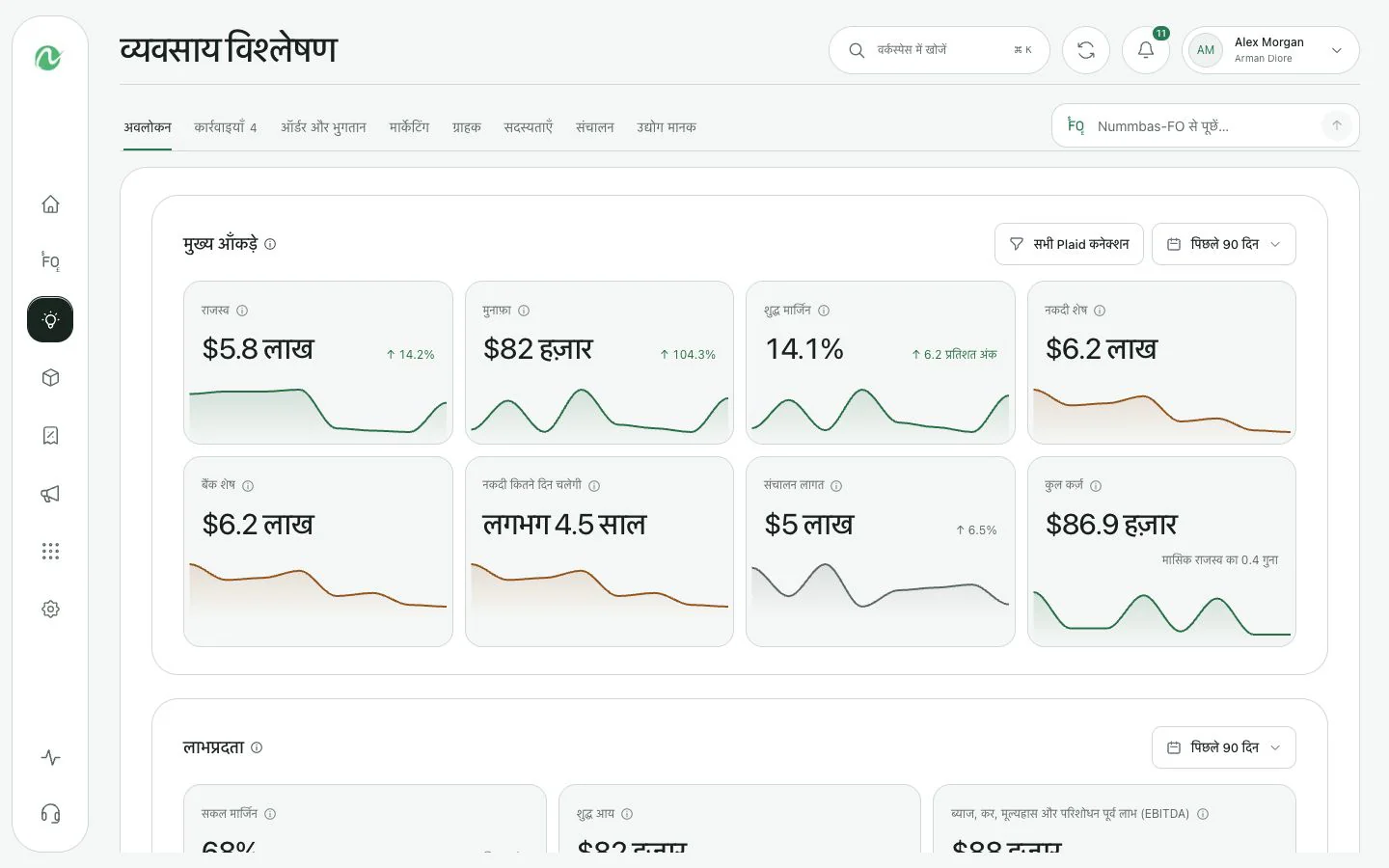Viewport: 1389px width, 868px height.
Task: Click the refresh sync button
Action: 1086,50
